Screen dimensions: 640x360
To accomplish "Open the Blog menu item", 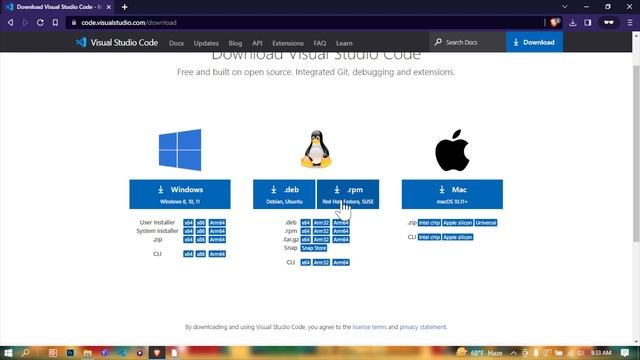I will point(235,43).
